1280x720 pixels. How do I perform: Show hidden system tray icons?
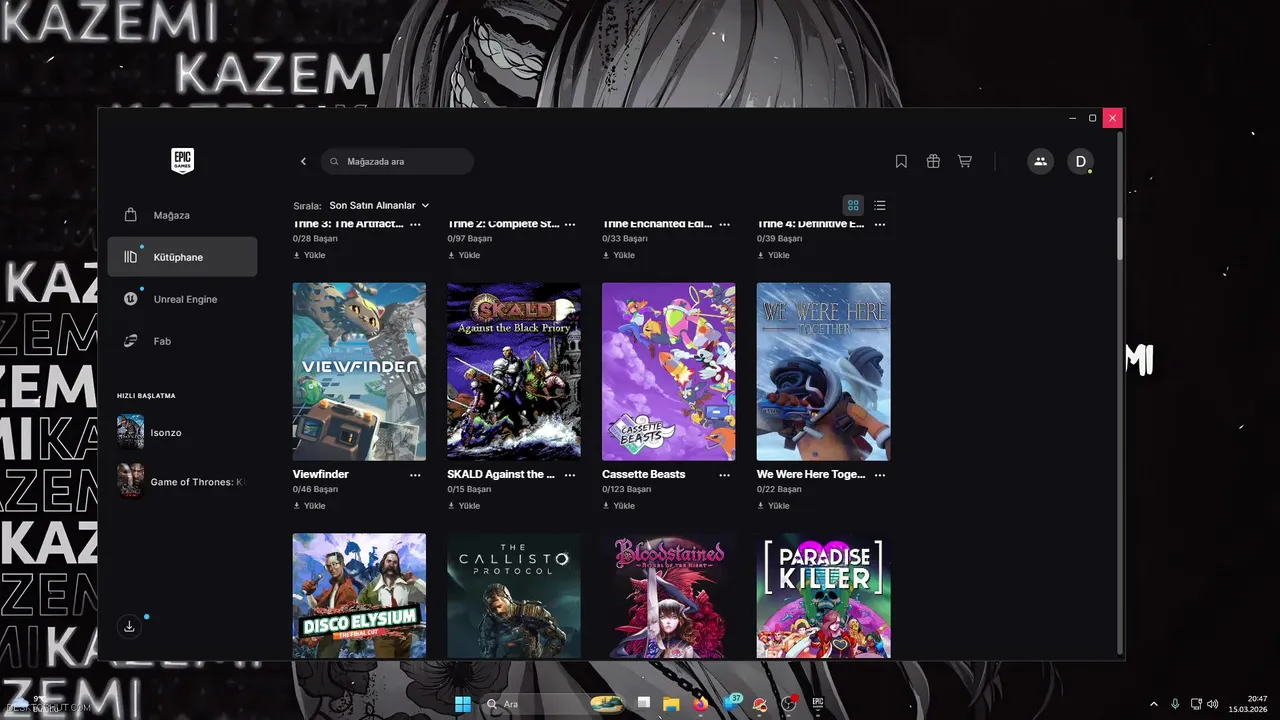1153,704
